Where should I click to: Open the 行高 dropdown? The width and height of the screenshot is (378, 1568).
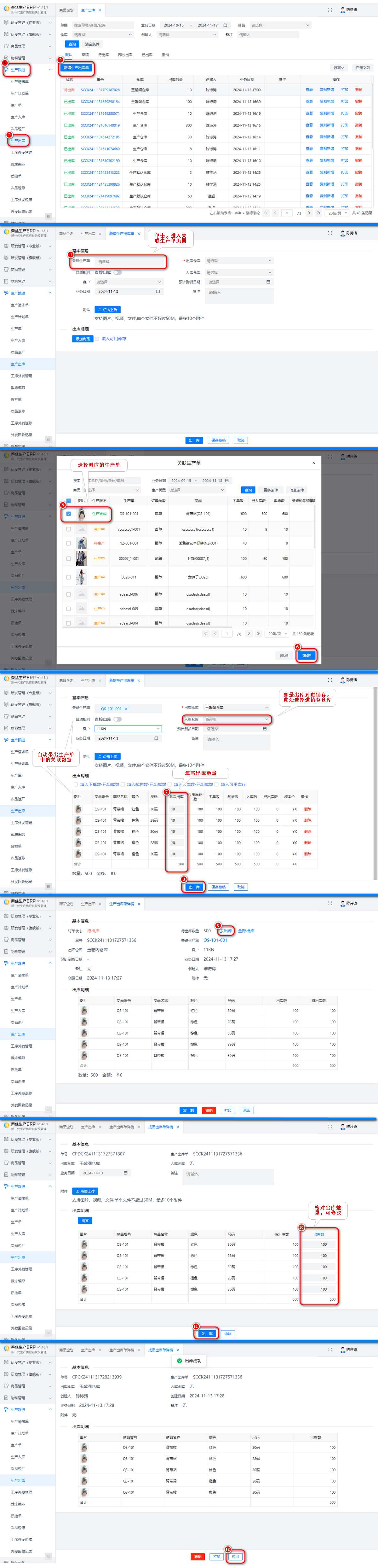click(339, 67)
